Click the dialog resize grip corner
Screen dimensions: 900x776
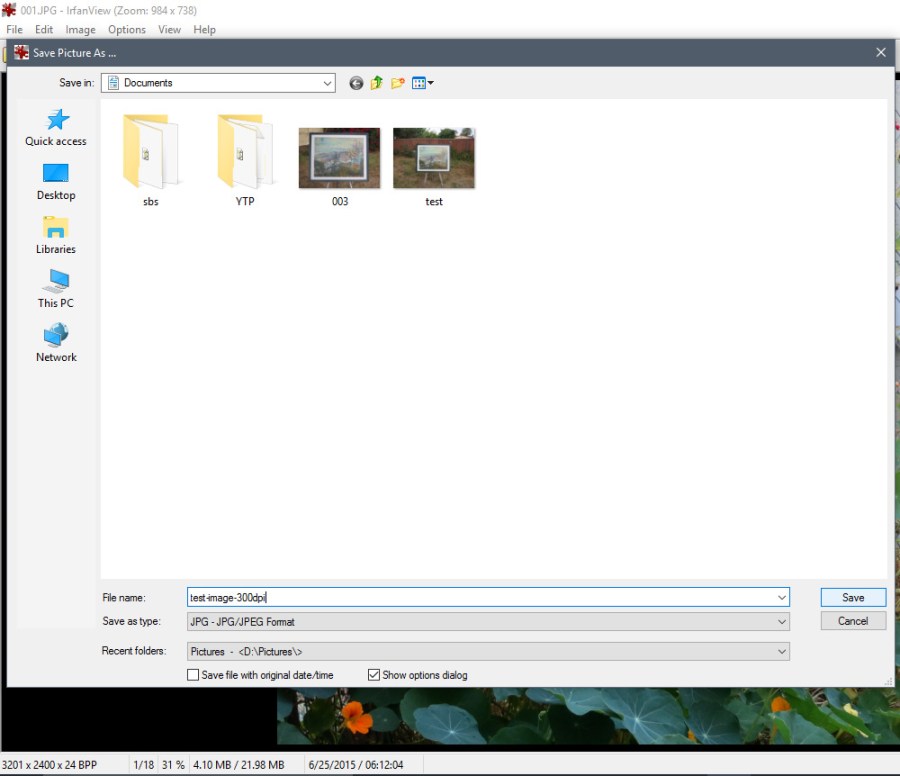pos(889,681)
